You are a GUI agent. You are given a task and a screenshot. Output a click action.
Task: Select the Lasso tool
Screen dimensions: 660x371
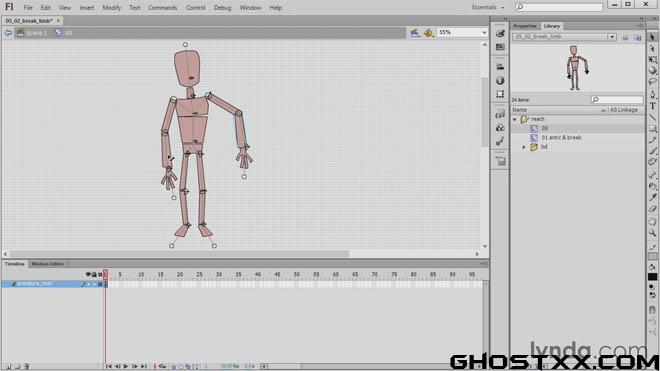pyautogui.click(x=652, y=82)
